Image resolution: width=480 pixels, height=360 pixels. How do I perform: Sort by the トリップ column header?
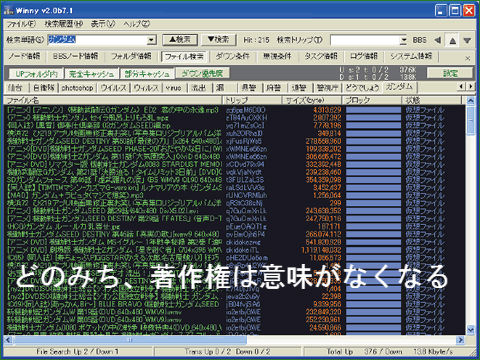pos(252,100)
